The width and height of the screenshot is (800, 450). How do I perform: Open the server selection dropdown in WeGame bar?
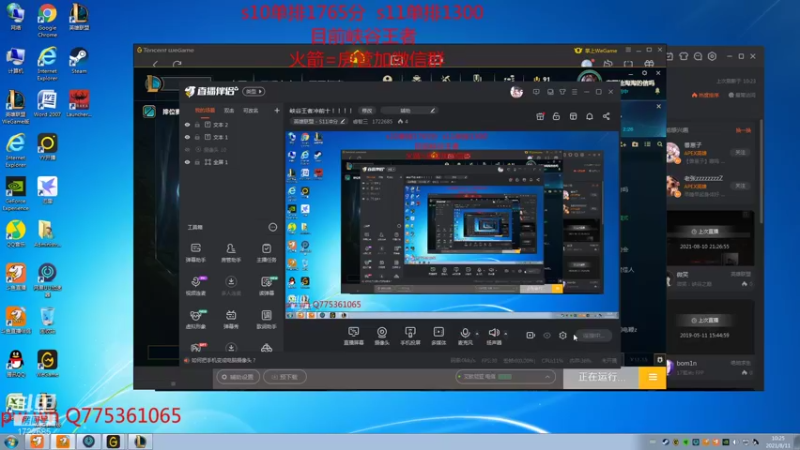click(x=505, y=377)
